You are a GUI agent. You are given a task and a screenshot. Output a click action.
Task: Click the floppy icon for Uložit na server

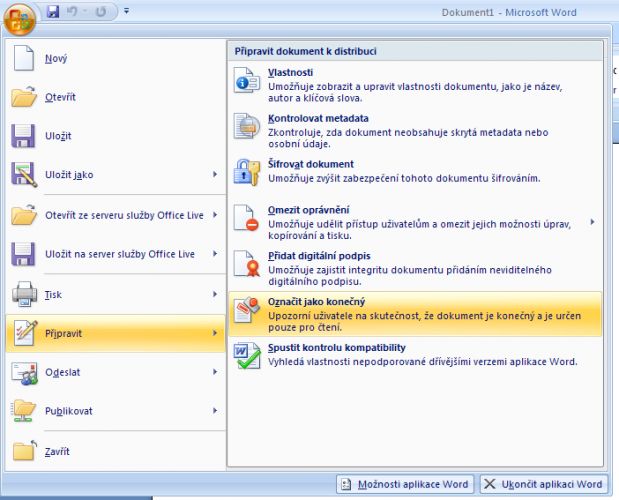pyautogui.click(x=23, y=254)
